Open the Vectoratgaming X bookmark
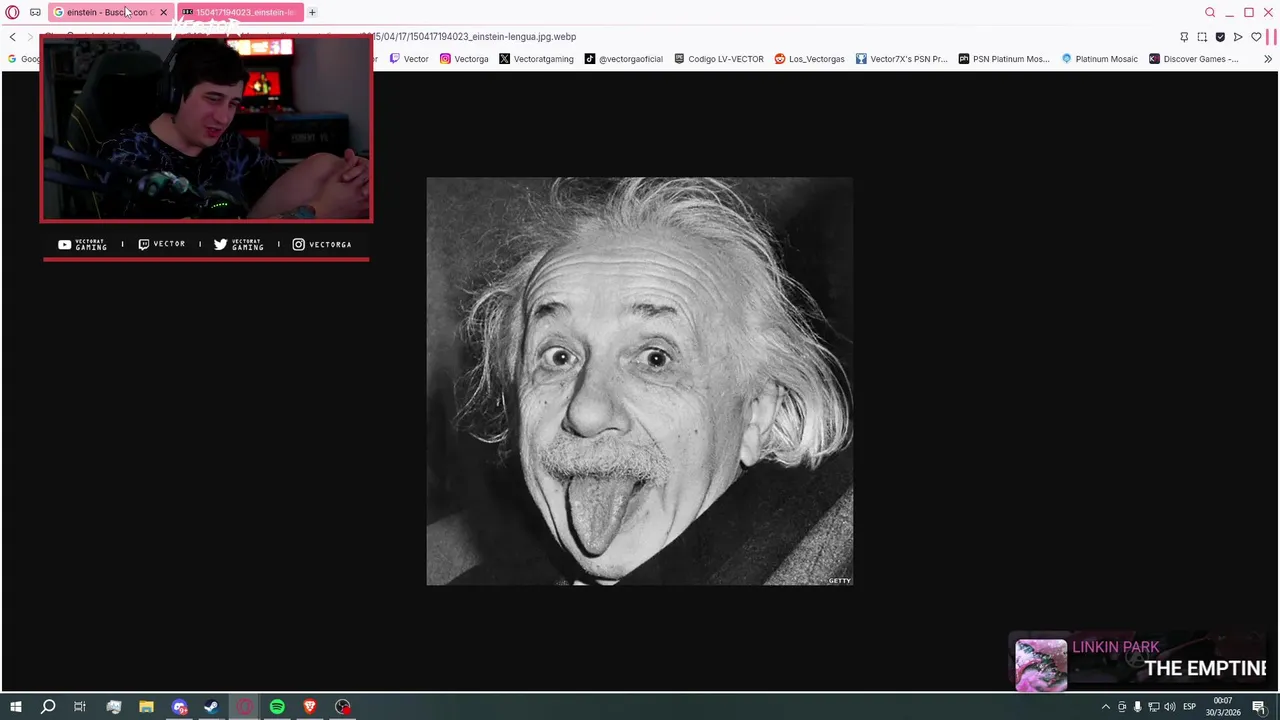The width and height of the screenshot is (1280, 720). point(536,59)
